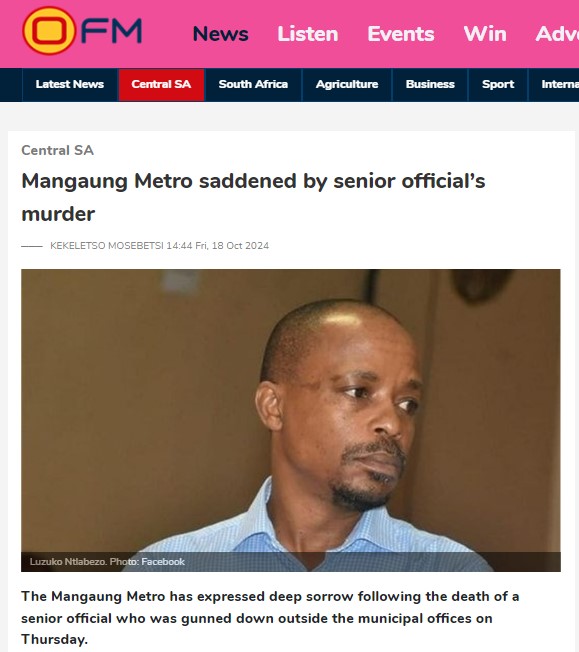Click the Central SA category label

click(x=57, y=150)
